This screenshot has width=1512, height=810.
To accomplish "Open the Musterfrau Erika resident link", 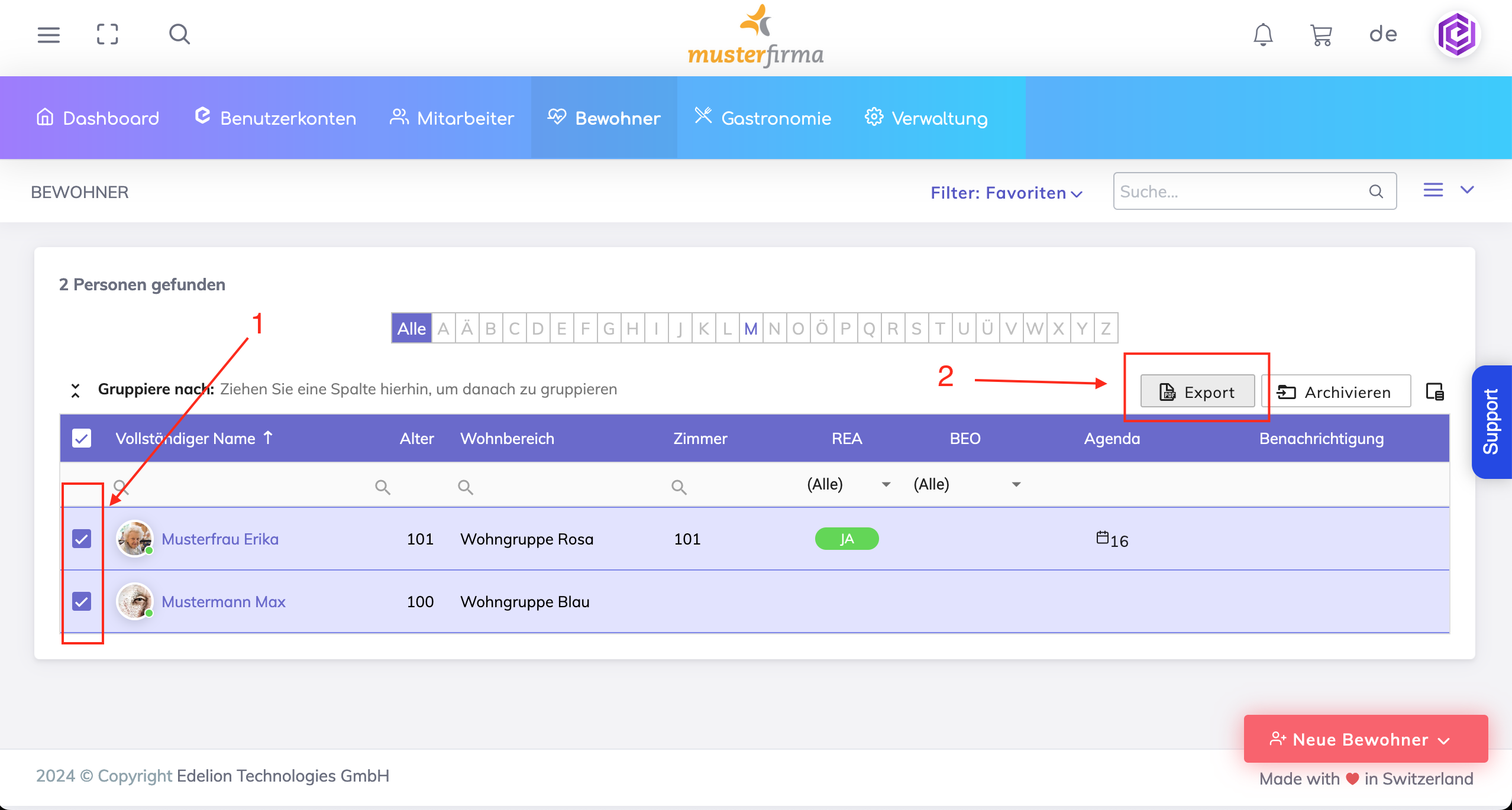I will (220, 539).
